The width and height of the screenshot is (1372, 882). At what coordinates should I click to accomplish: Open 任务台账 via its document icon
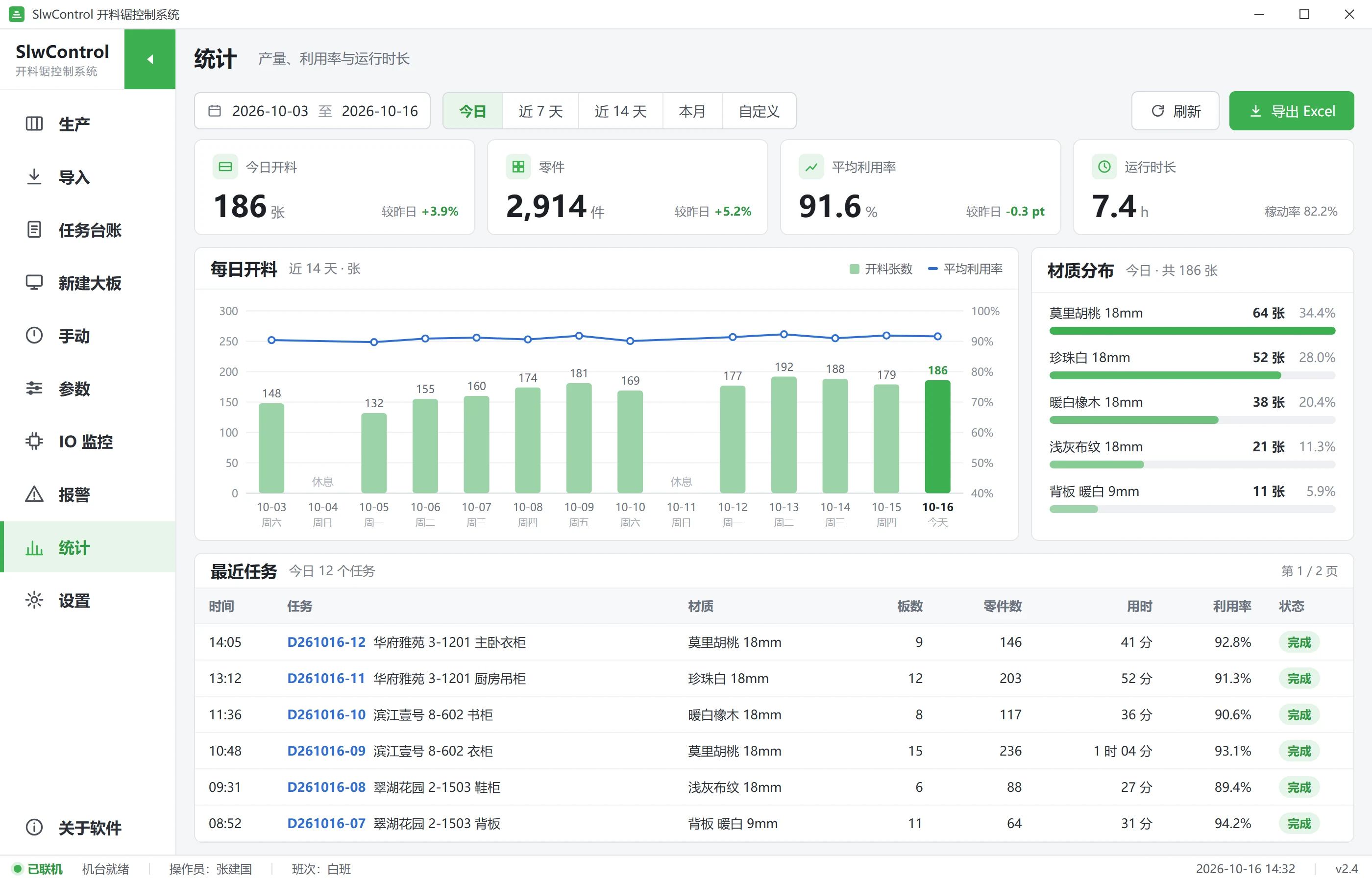(34, 230)
